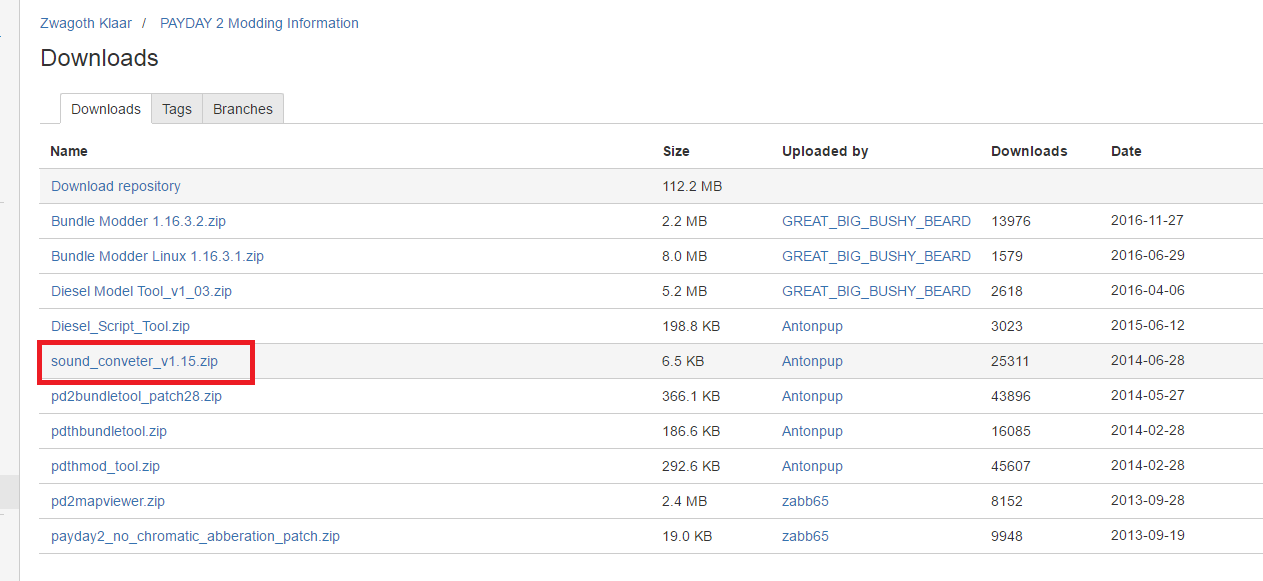Select the Downloads tab

105,109
